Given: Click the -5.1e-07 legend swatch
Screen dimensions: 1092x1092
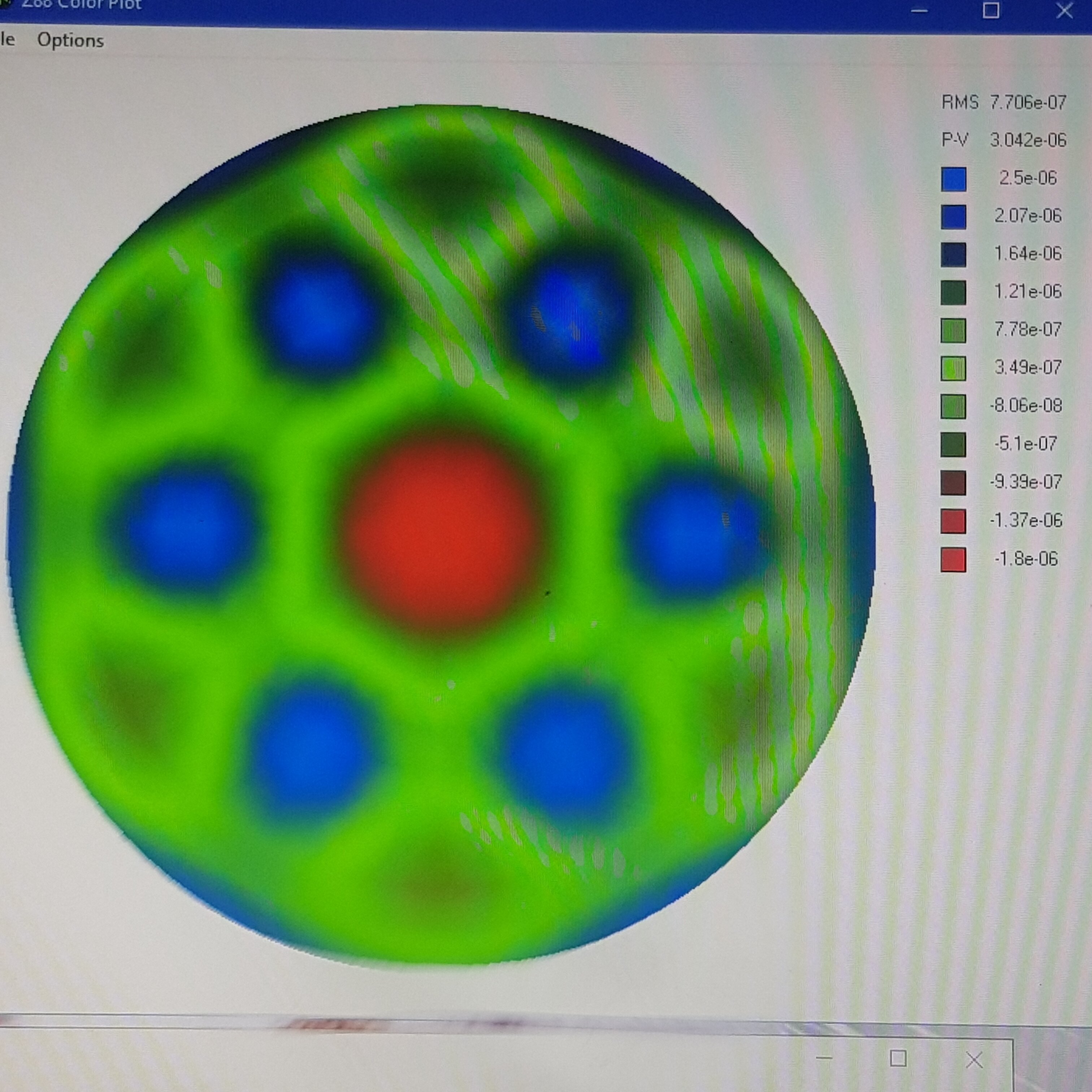Looking at the screenshot, I should [954, 444].
